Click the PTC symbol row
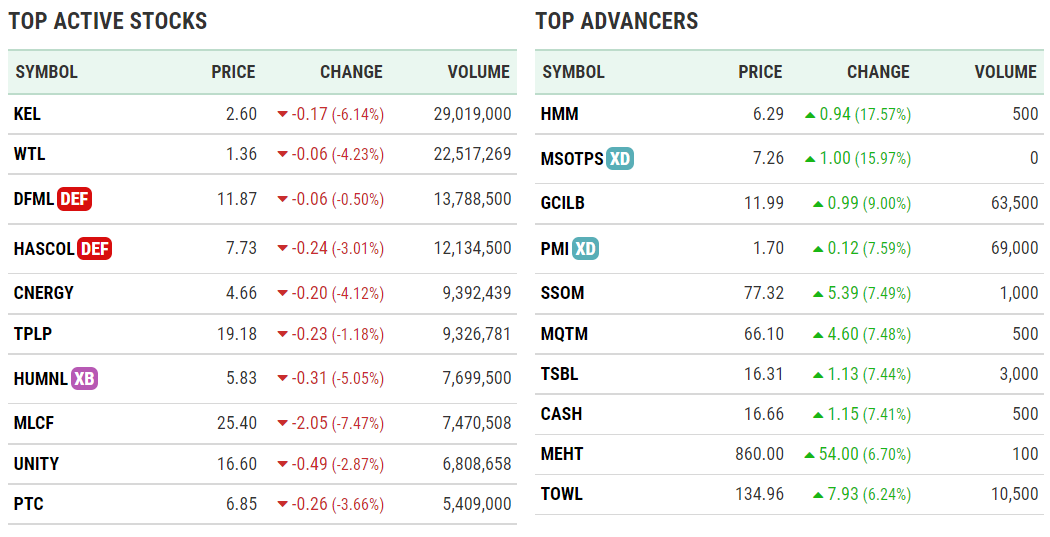 tap(28, 504)
